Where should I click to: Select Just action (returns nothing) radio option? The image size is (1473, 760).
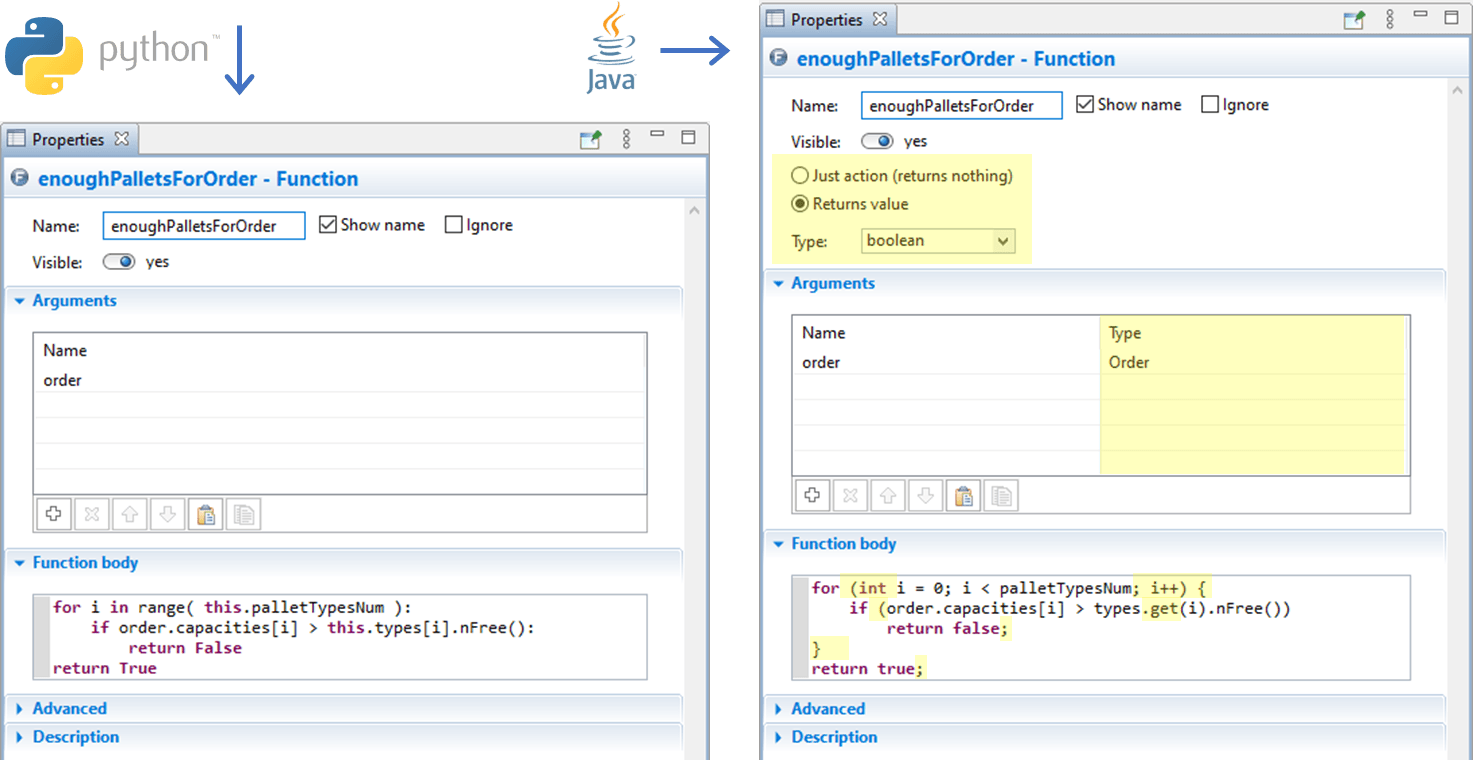point(800,176)
